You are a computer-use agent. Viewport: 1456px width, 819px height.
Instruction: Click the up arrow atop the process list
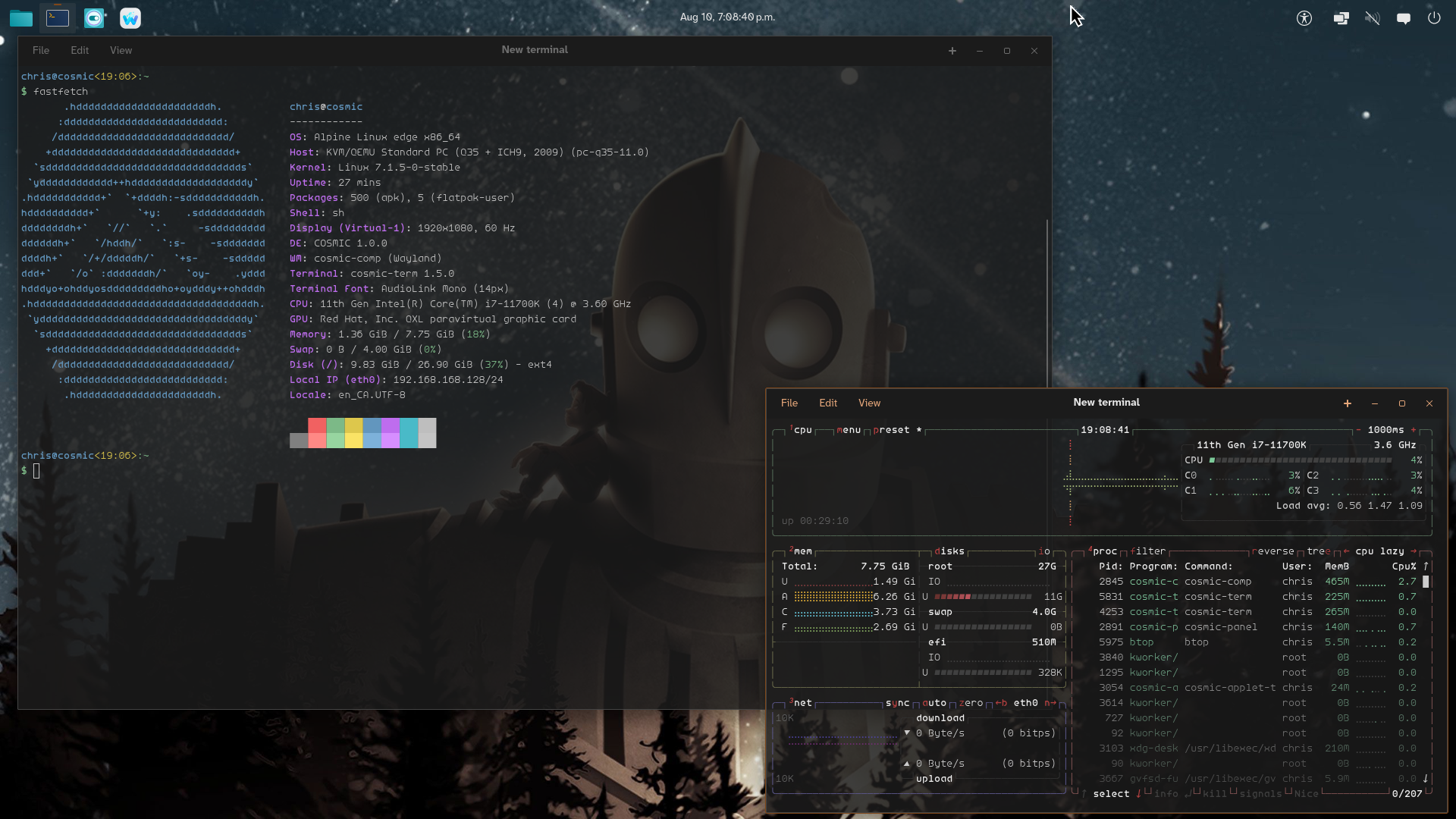point(1426,566)
